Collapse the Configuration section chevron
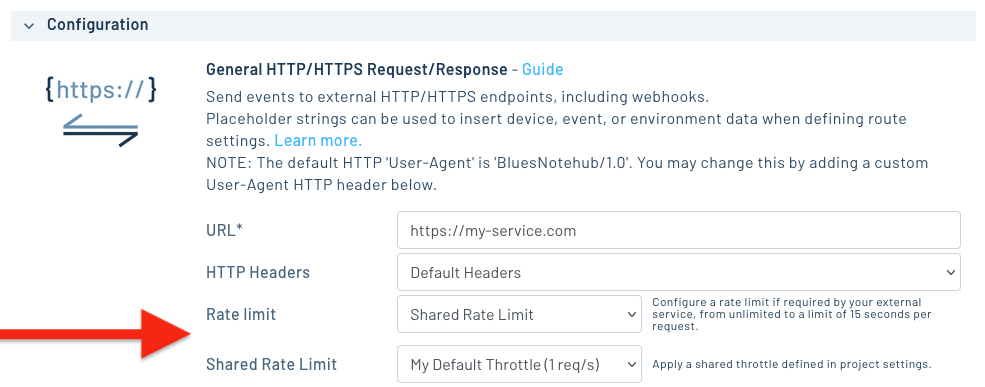This screenshot has width=985, height=387. point(28,26)
